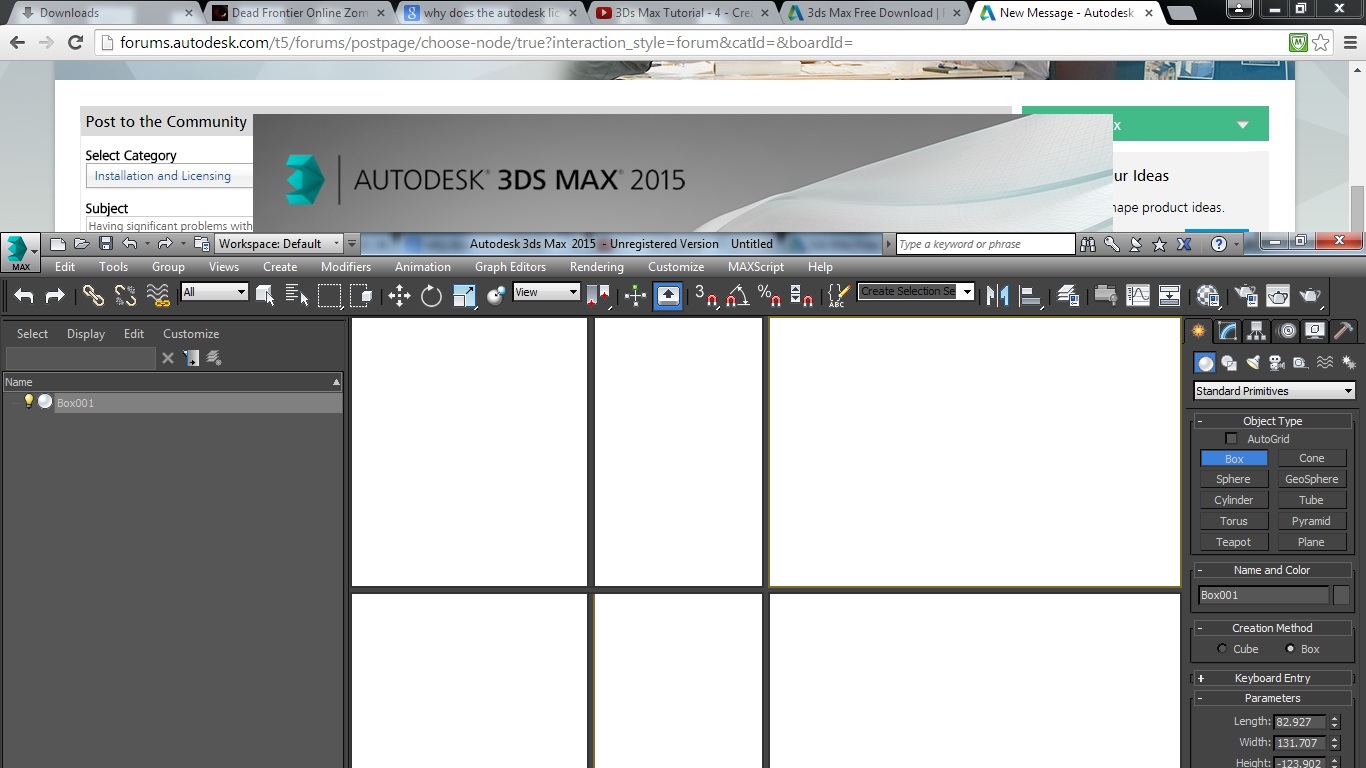Click the Open File folder icon
Image resolution: width=1366 pixels, height=768 pixels.
click(81, 244)
